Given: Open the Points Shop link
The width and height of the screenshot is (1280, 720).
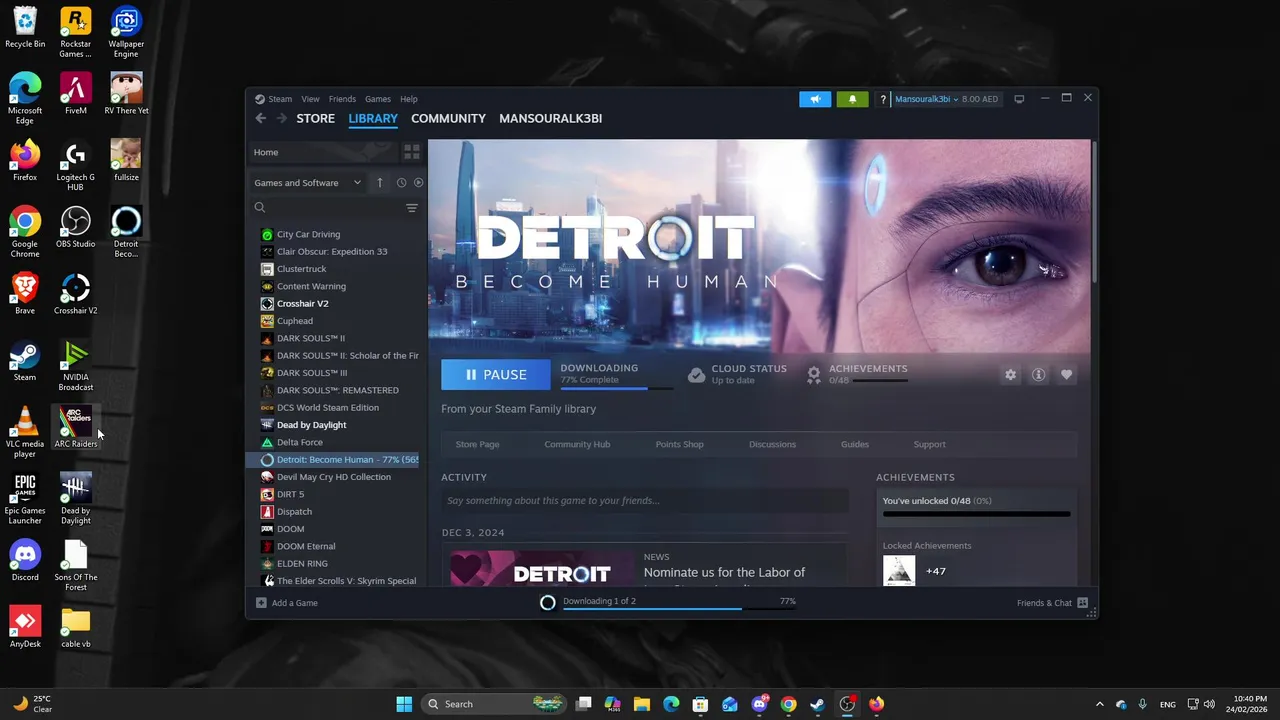Looking at the screenshot, I should click(679, 444).
